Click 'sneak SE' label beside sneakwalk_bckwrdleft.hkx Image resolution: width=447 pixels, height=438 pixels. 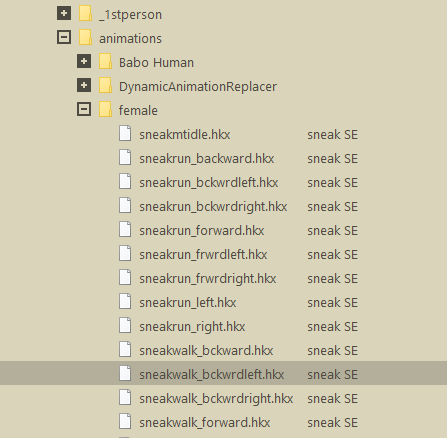tap(332, 375)
